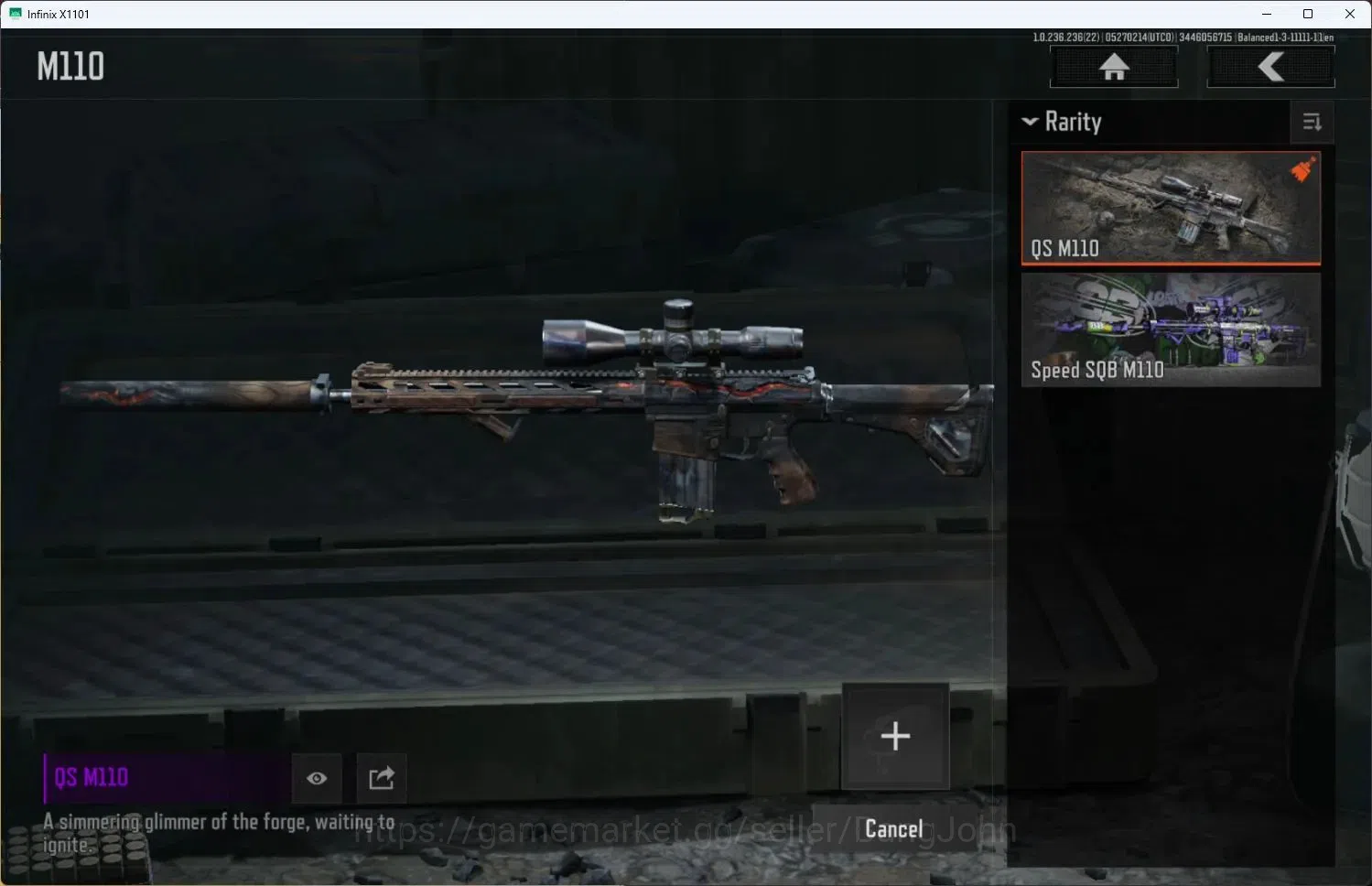The height and width of the screenshot is (886, 1372).
Task: Select the Speed SQB M110 blueprint thumbnail
Action: [x=1171, y=330]
